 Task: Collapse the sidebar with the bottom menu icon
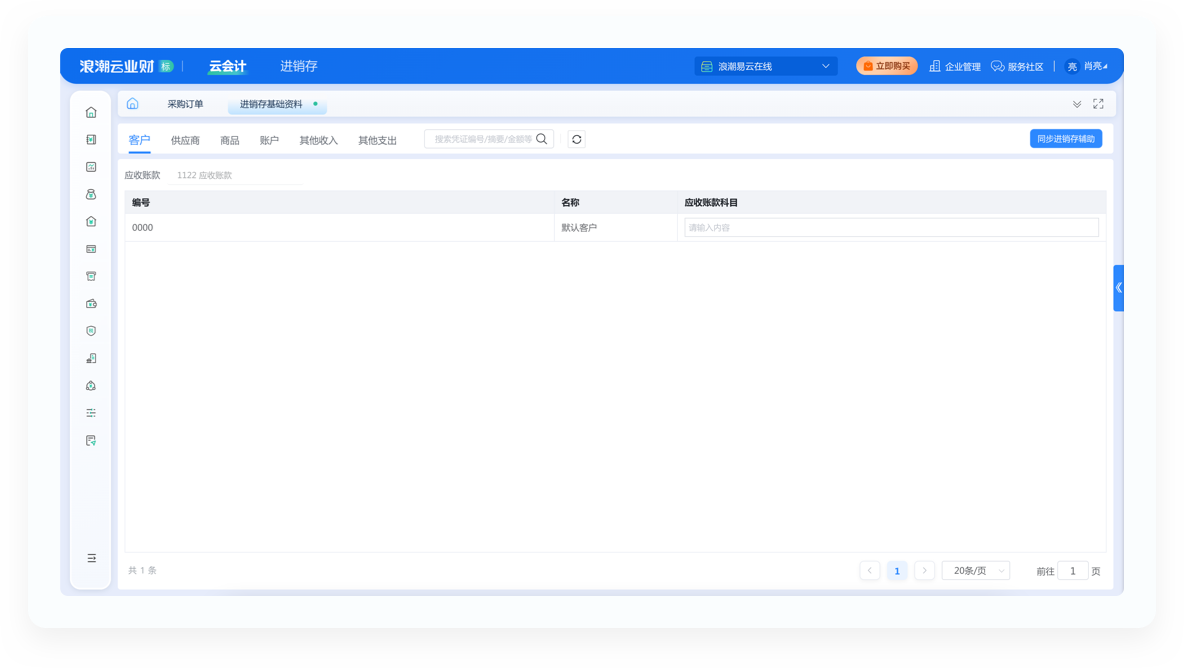click(x=91, y=558)
